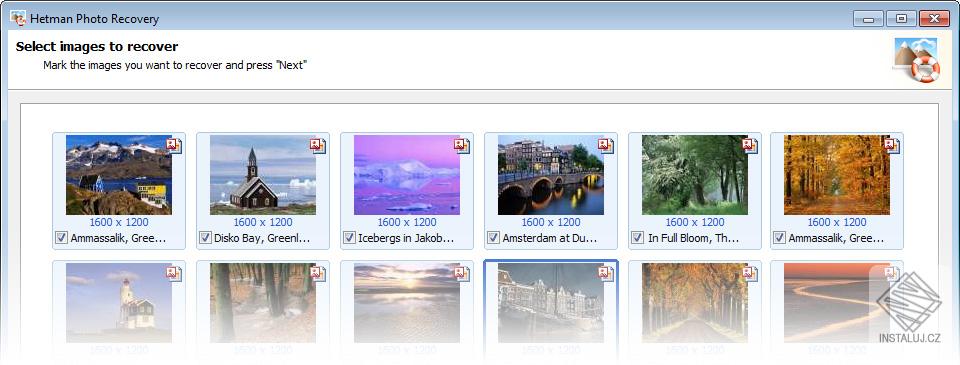This screenshot has width=960, height=365.
Task: Click the image badge on In Full Bloom thumbnail
Action: 750,145
